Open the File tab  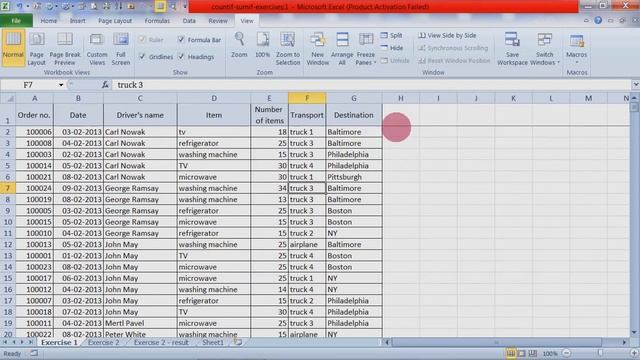pos(16,20)
